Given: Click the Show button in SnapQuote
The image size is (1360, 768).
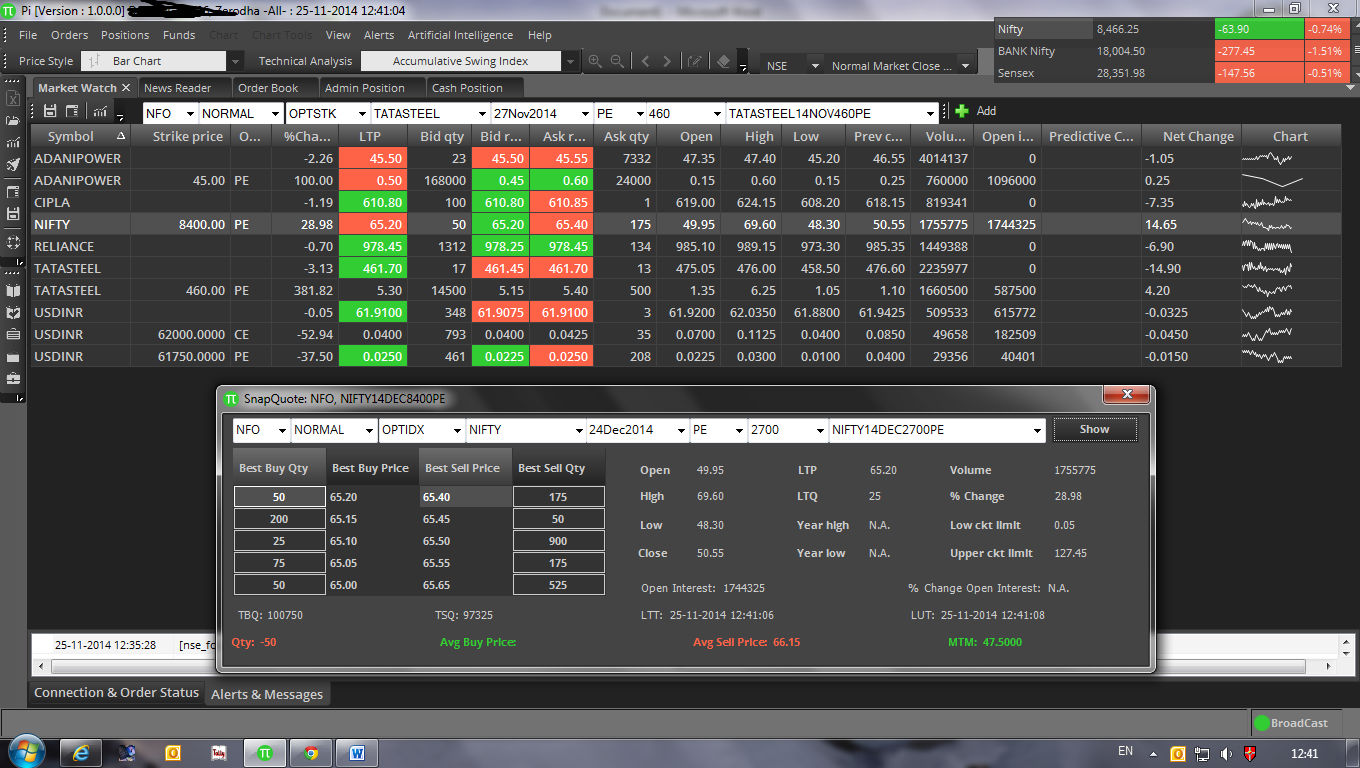Looking at the screenshot, I should [x=1094, y=429].
